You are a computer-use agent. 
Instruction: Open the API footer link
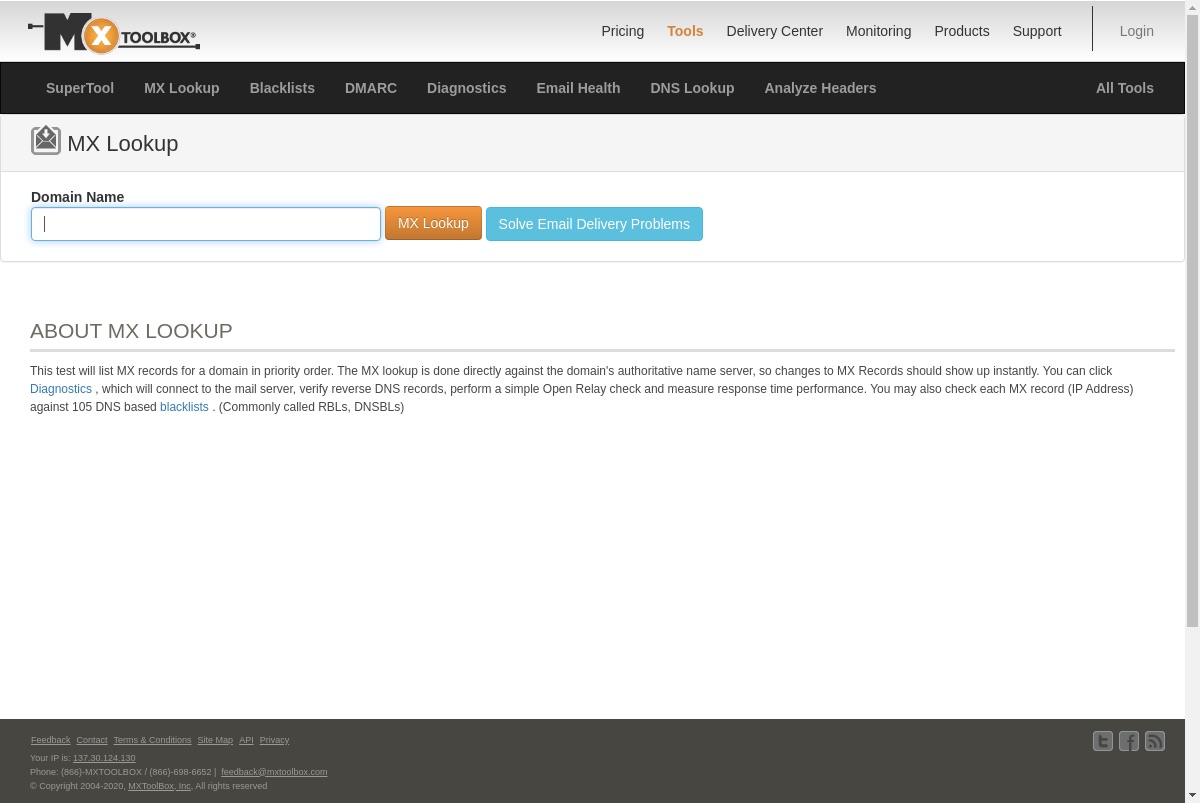tap(246, 740)
